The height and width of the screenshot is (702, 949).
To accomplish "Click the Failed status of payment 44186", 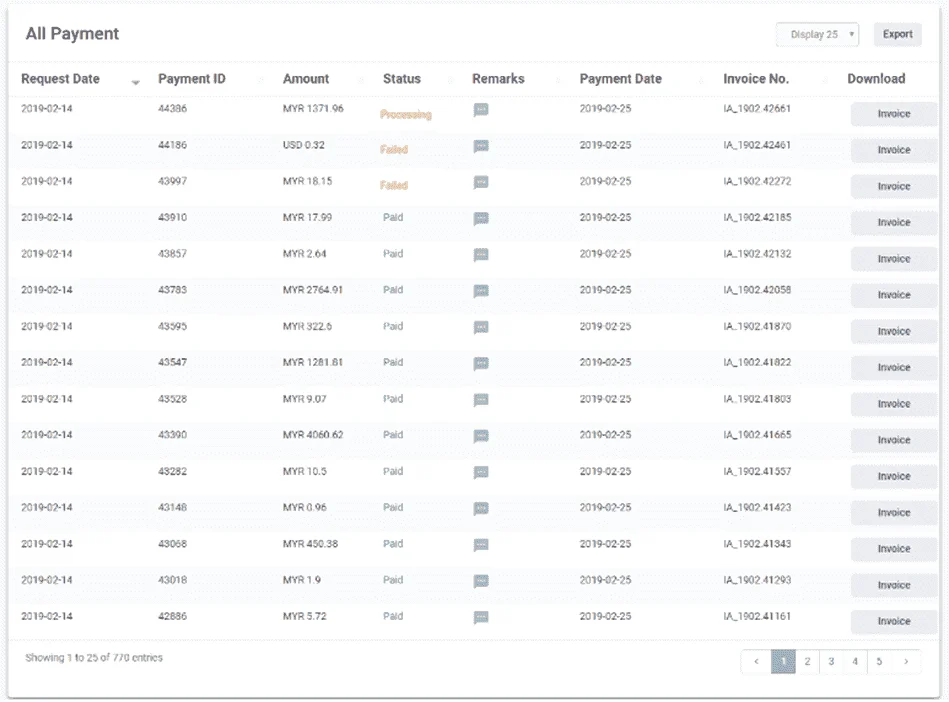I will pos(393,149).
